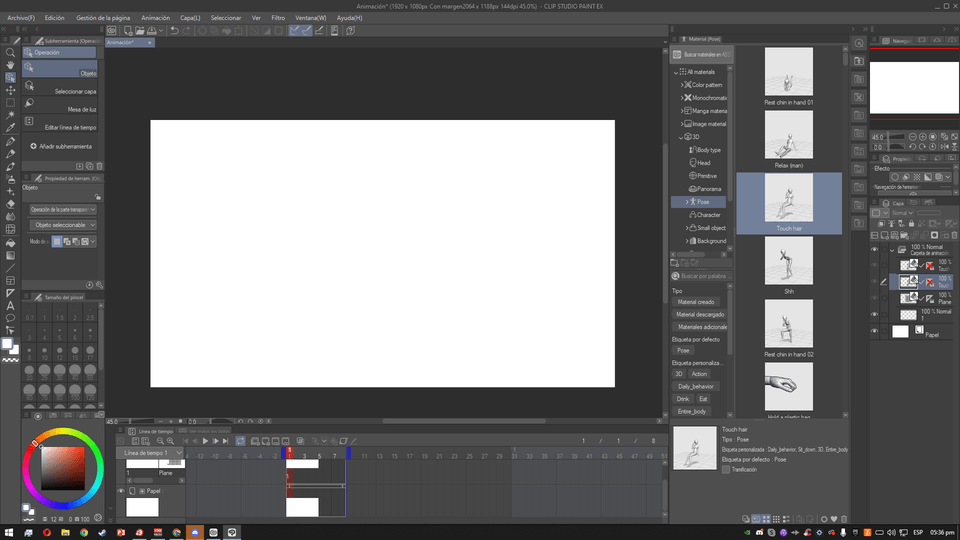
Task: Select the Mesa de luz subtool
Action: pyautogui.click(x=60, y=105)
